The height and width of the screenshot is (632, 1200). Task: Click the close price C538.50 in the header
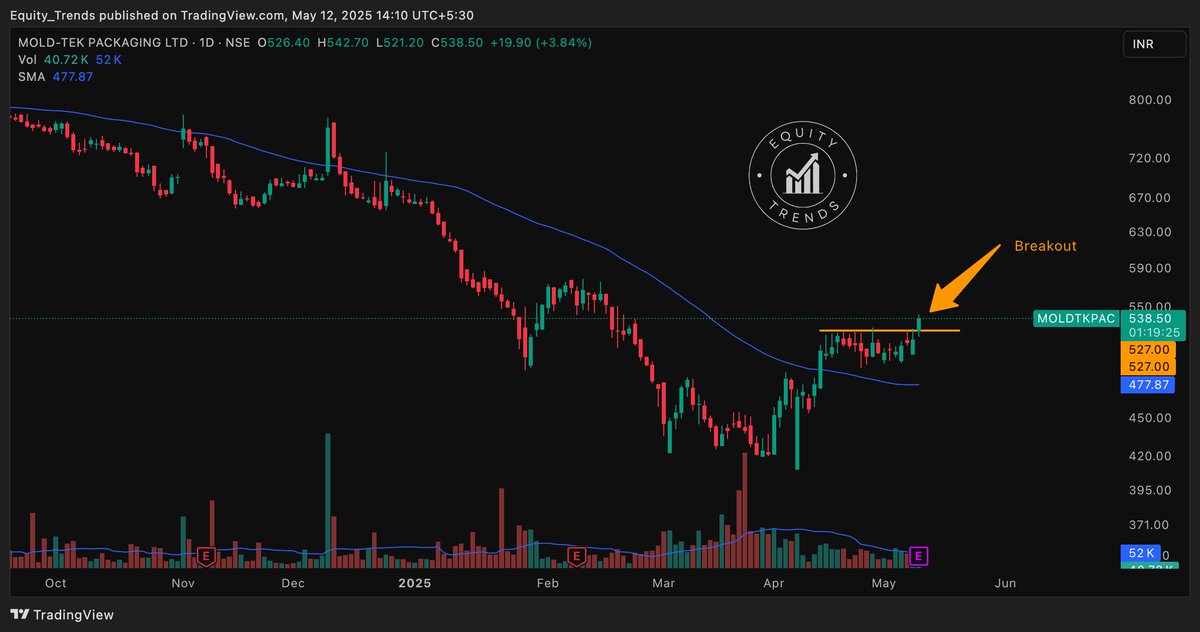pyautogui.click(x=458, y=43)
